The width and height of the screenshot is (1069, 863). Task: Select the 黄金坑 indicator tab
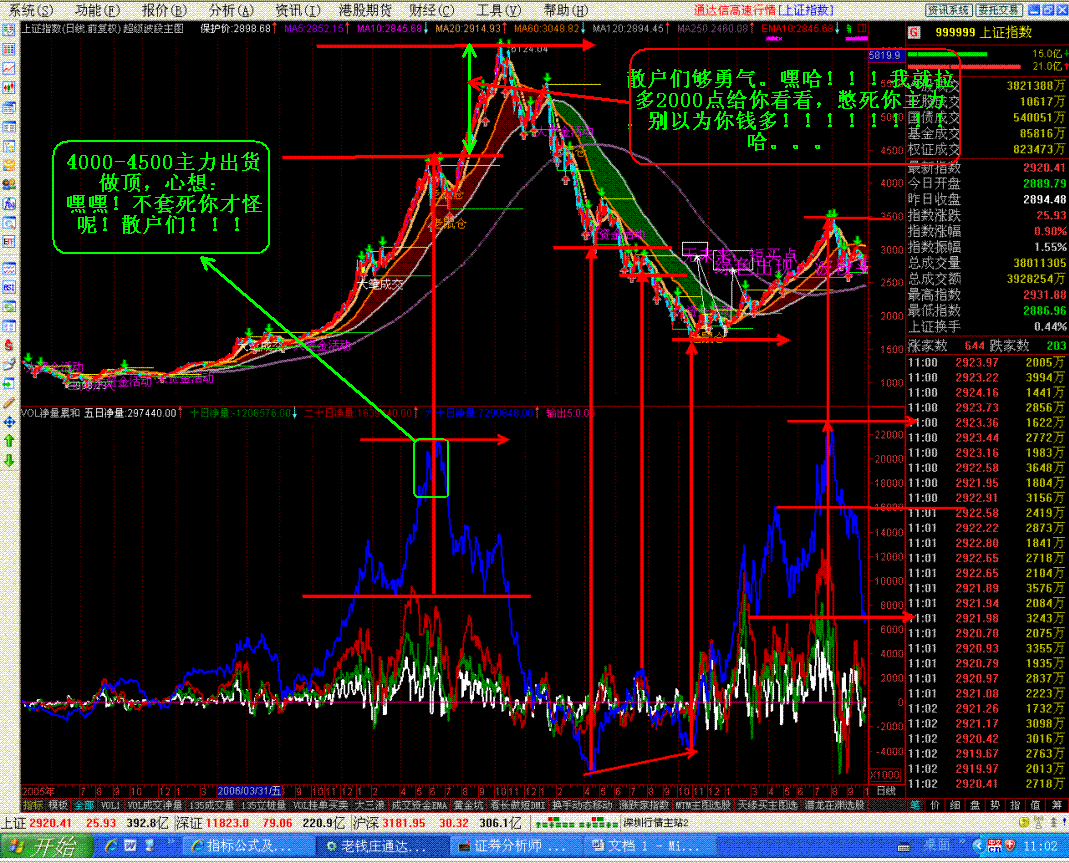468,805
